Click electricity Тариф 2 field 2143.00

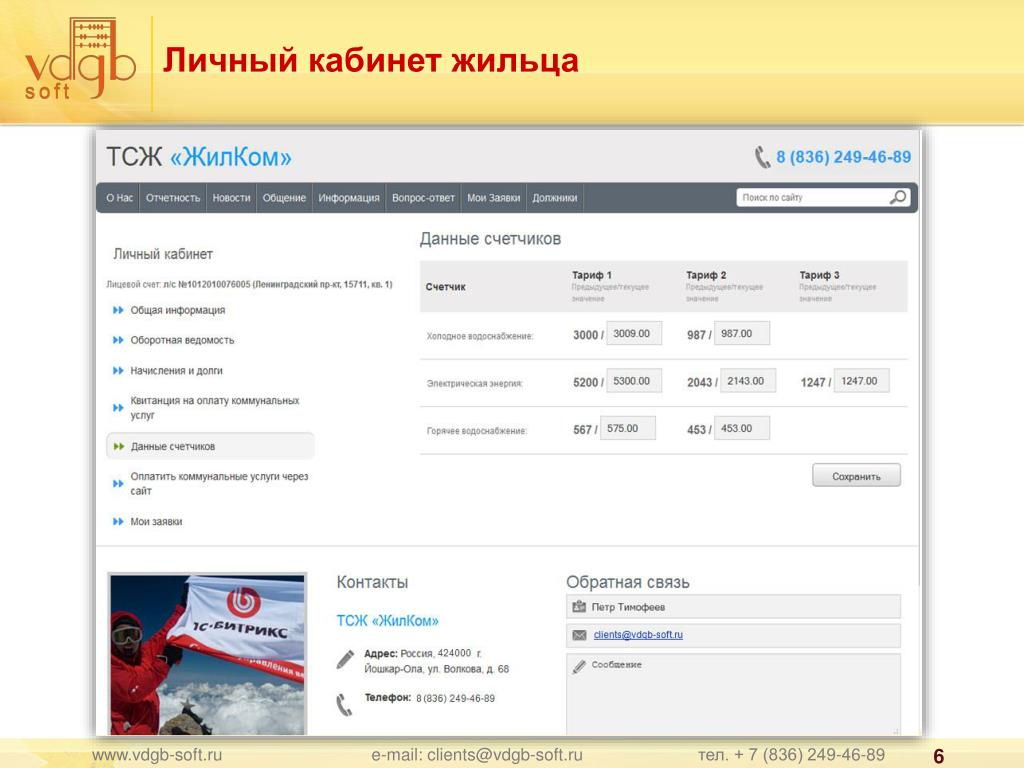coord(748,381)
